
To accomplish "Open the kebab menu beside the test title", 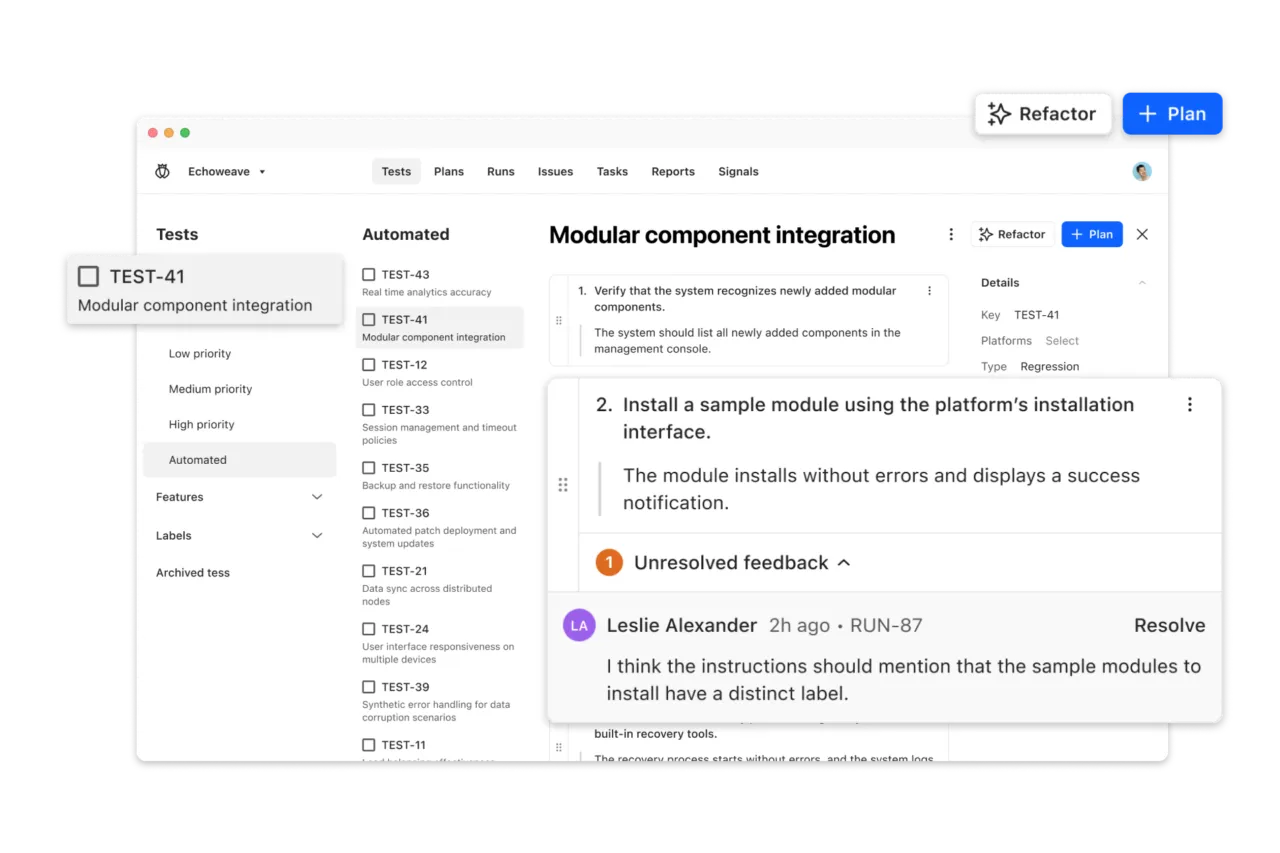I will (951, 233).
